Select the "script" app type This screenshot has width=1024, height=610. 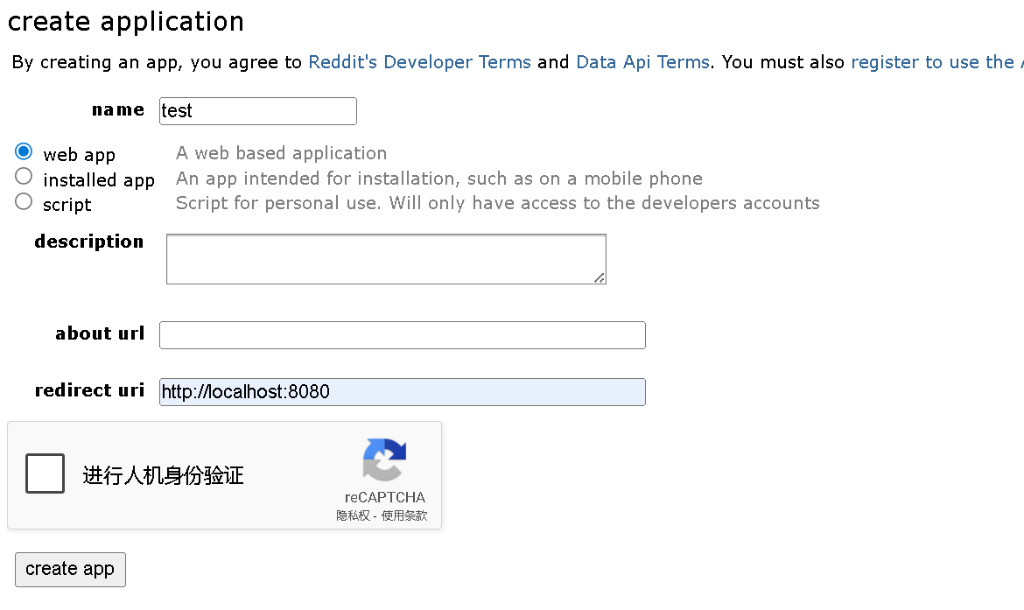pos(22,201)
